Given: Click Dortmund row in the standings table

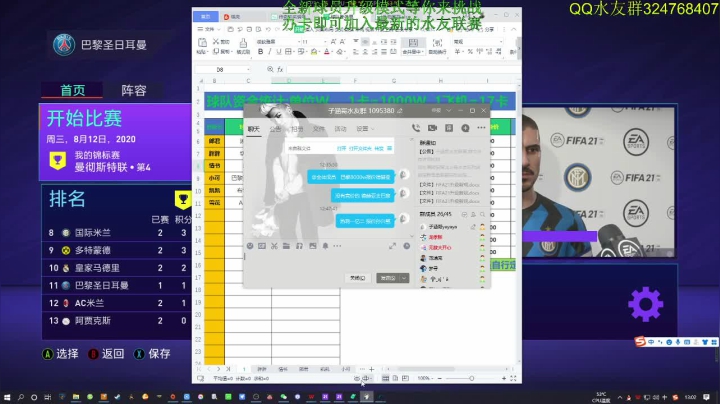Looking at the screenshot, I should pos(117,250).
